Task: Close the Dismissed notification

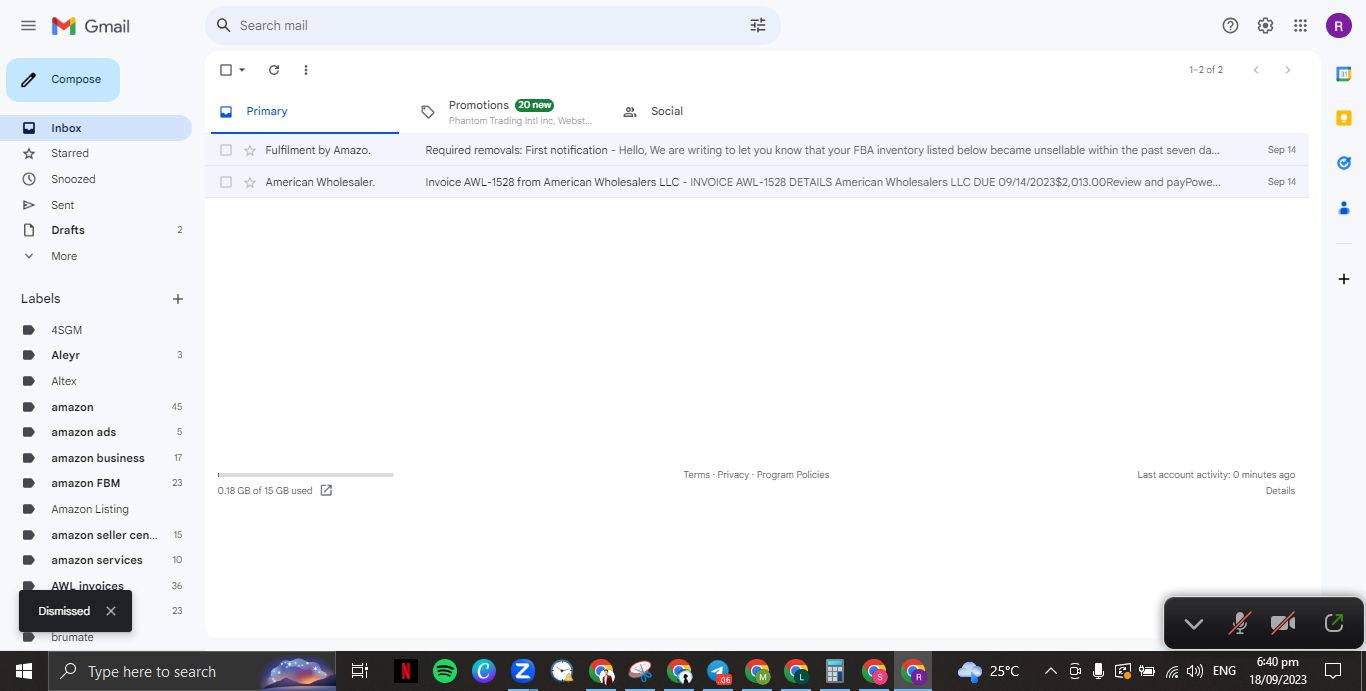Action: click(111, 611)
